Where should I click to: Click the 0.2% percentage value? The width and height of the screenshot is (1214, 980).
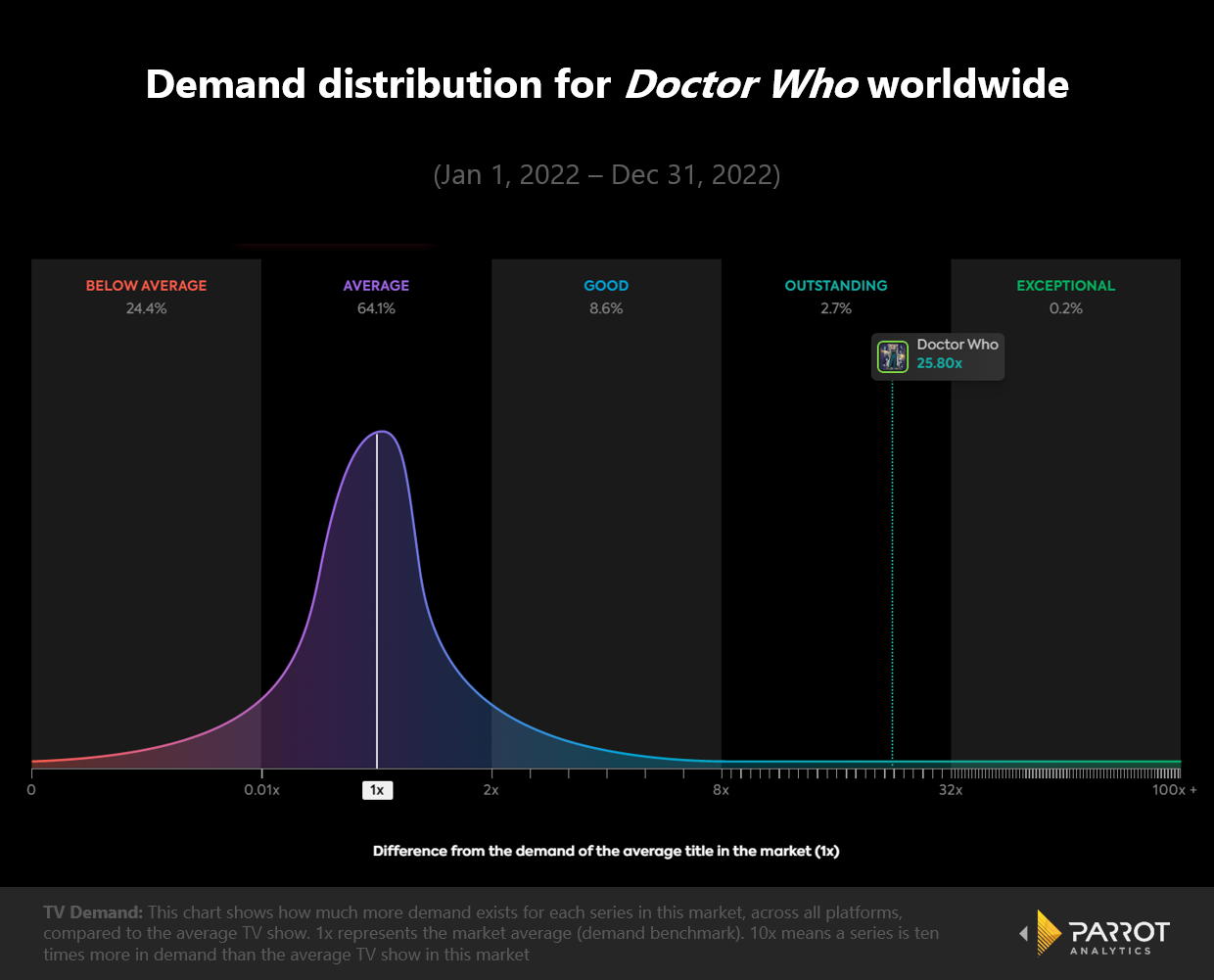[x=1066, y=308]
